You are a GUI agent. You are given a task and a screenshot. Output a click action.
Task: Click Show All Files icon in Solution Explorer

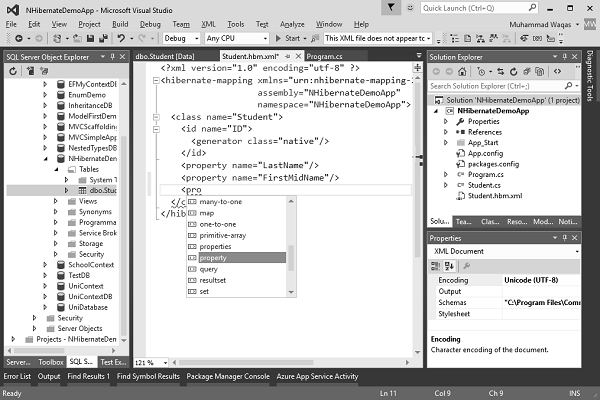click(x=540, y=72)
